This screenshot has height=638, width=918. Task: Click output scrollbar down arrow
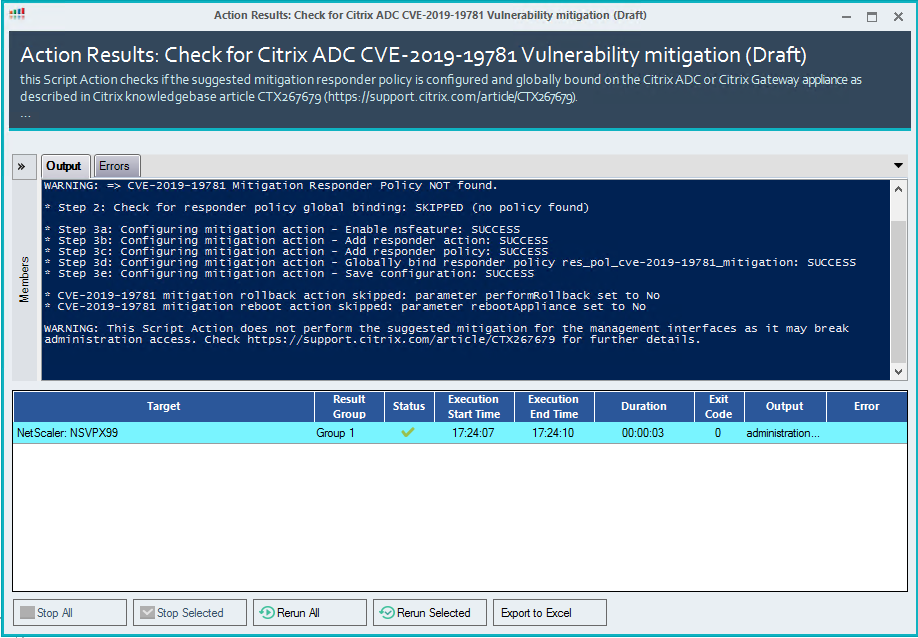point(898,372)
